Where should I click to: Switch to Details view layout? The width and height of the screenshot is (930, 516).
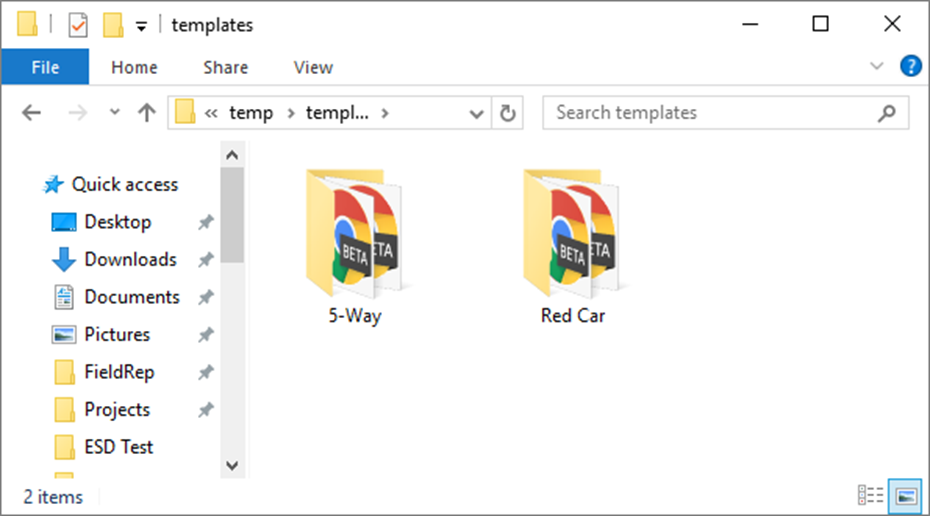[870, 496]
